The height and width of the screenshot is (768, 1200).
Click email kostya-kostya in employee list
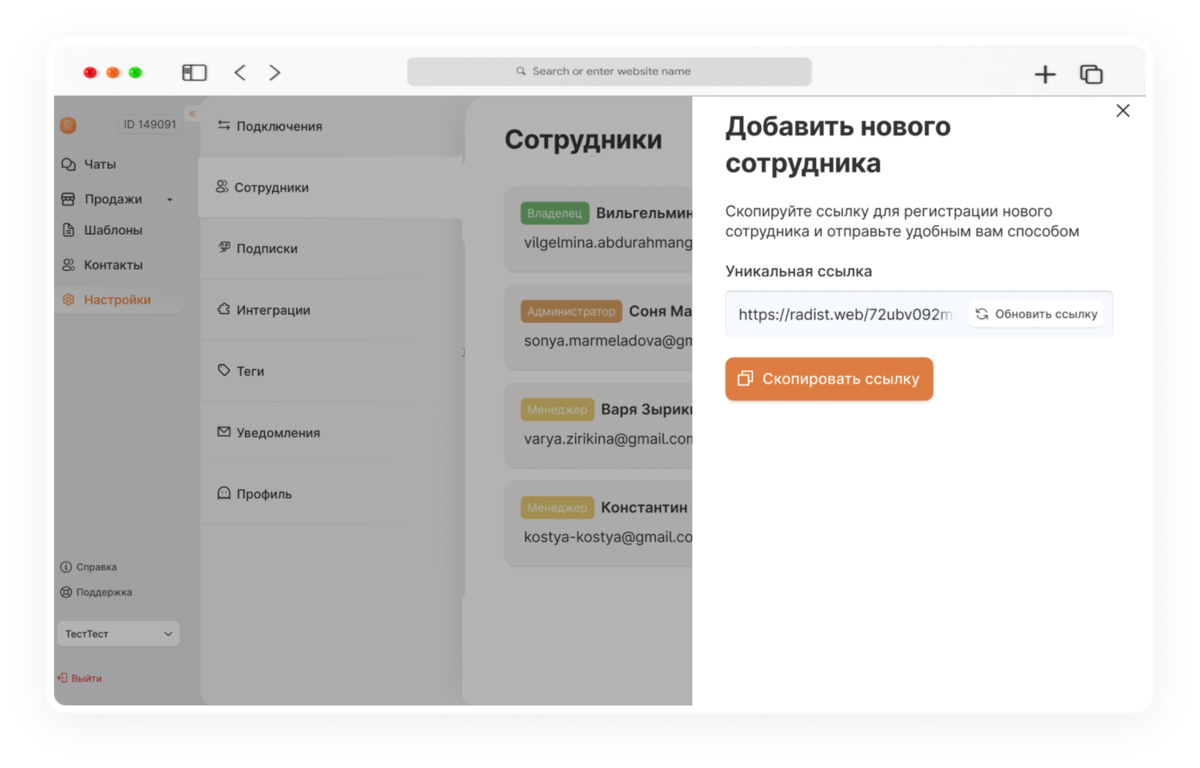point(608,536)
